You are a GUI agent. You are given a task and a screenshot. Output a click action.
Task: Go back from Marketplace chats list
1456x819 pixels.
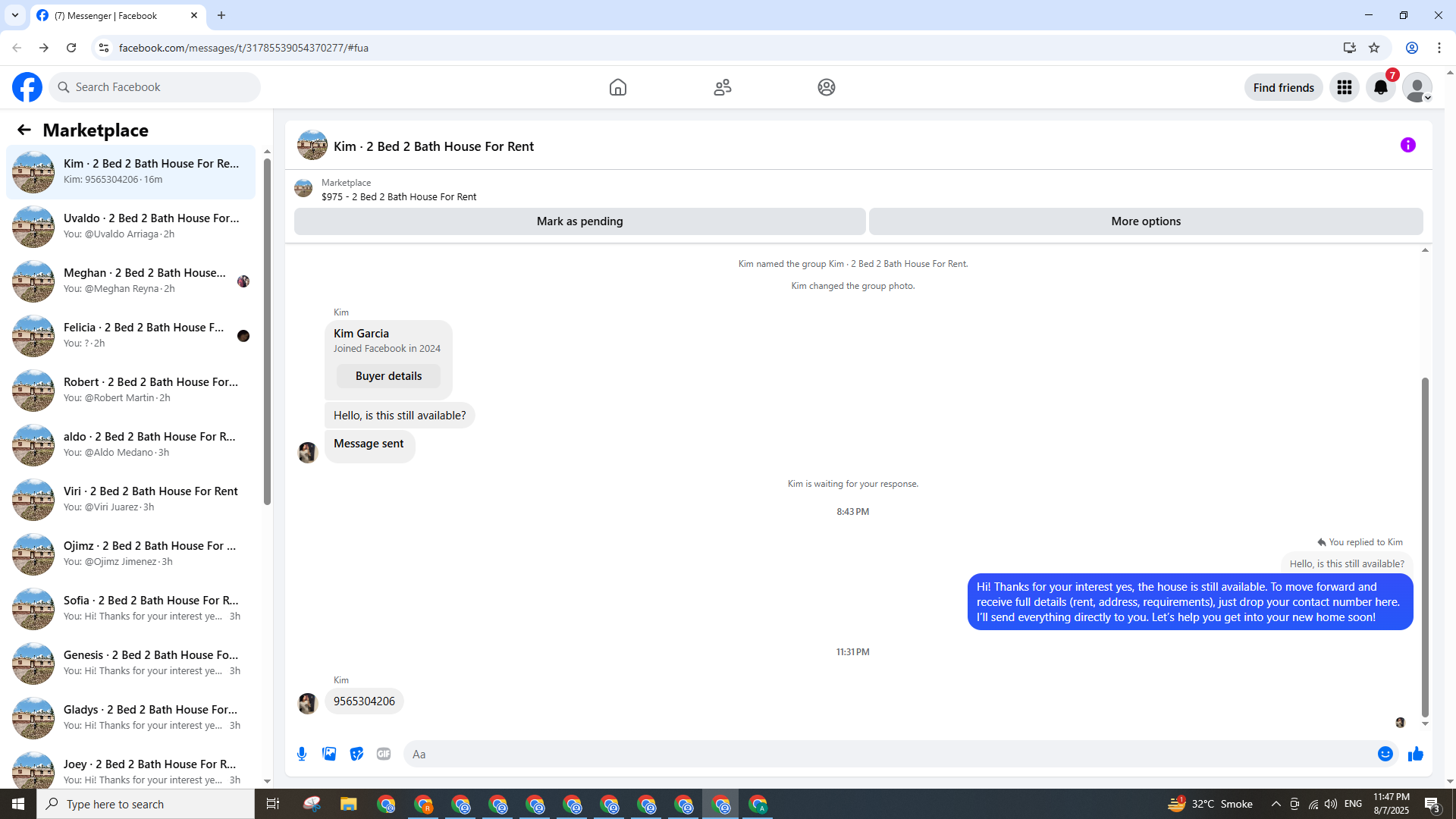tap(24, 130)
